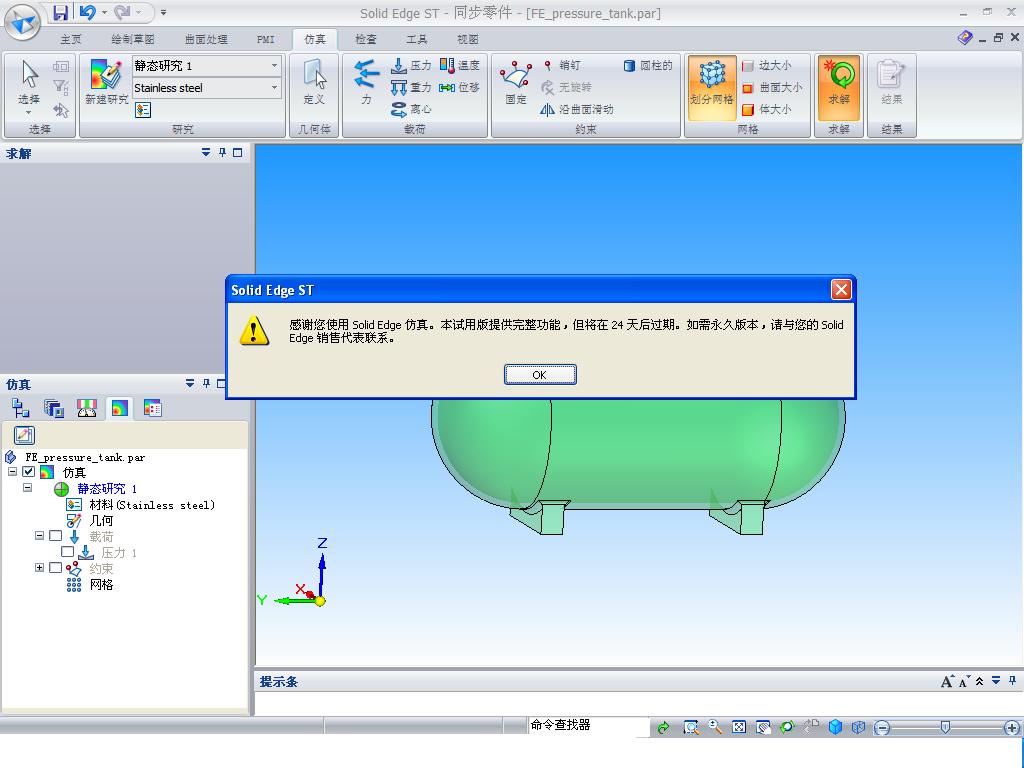Open the simulation results legend tab icon
The height and width of the screenshot is (768, 1024).
152,408
